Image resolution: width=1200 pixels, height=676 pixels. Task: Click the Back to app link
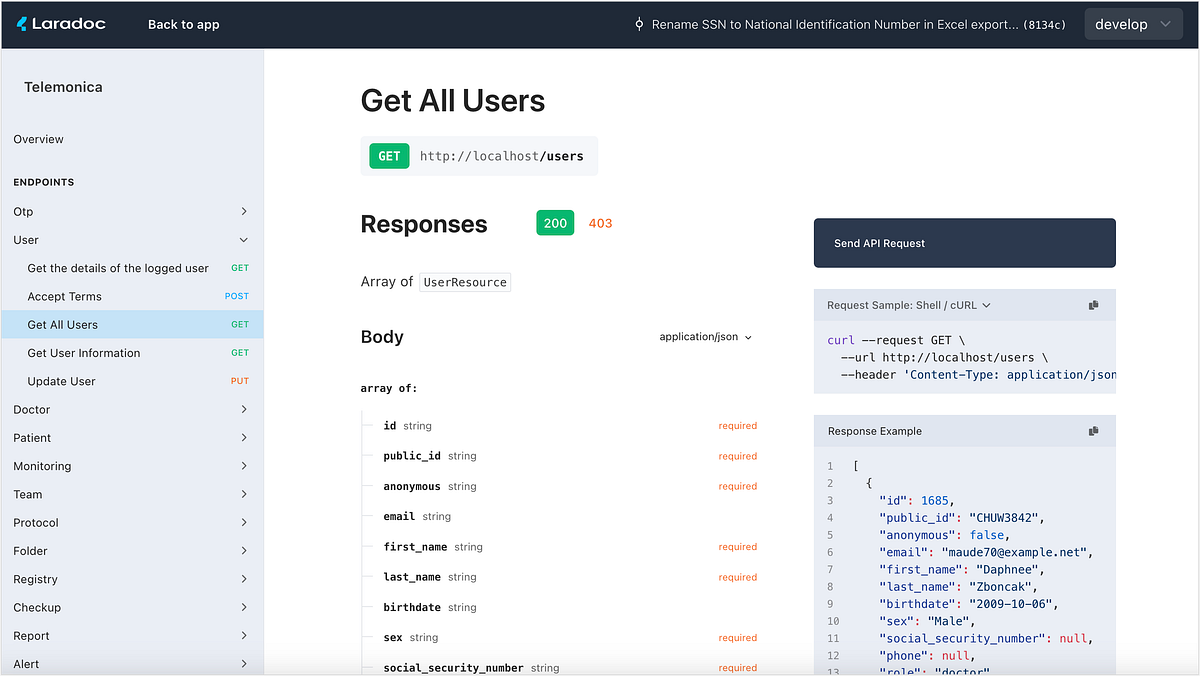[183, 23]
